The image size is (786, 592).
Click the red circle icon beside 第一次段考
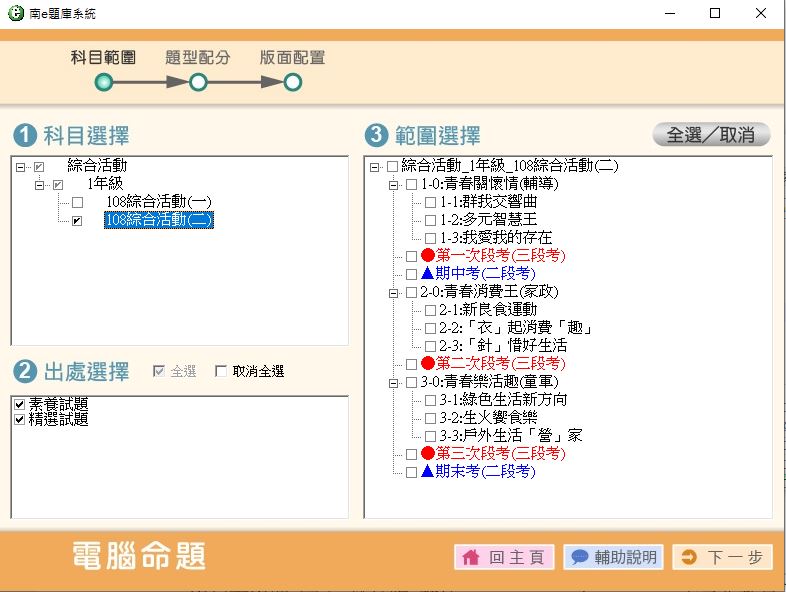428,256
